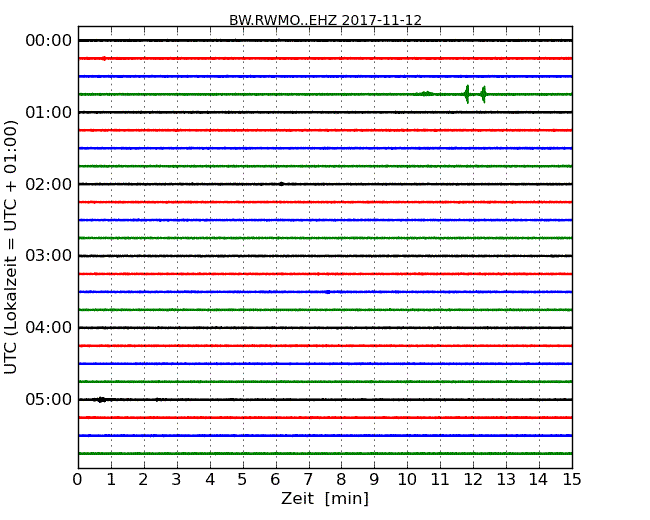Click x-axis tick label 15
Screen dimensions: 650x520
click(572, 480)
